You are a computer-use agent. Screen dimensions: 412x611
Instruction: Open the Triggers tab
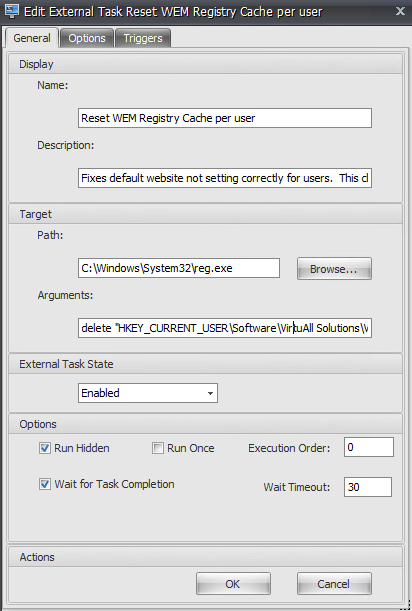point(143,38)
